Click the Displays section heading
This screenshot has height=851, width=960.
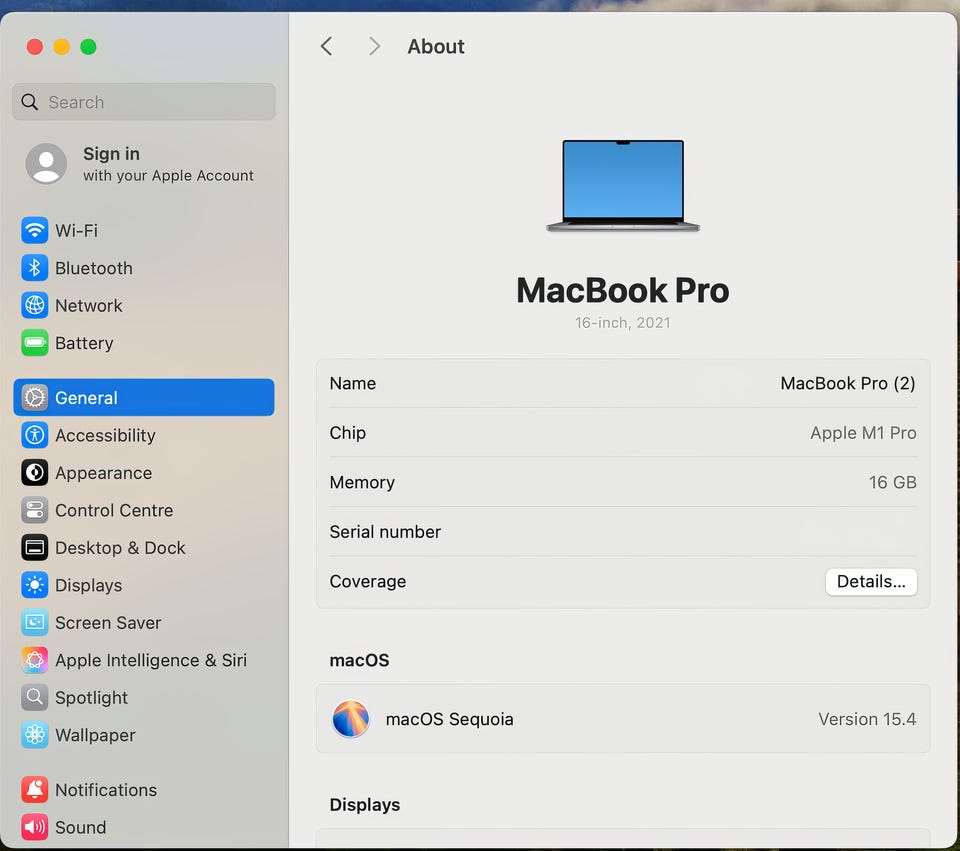coord(365,804)
